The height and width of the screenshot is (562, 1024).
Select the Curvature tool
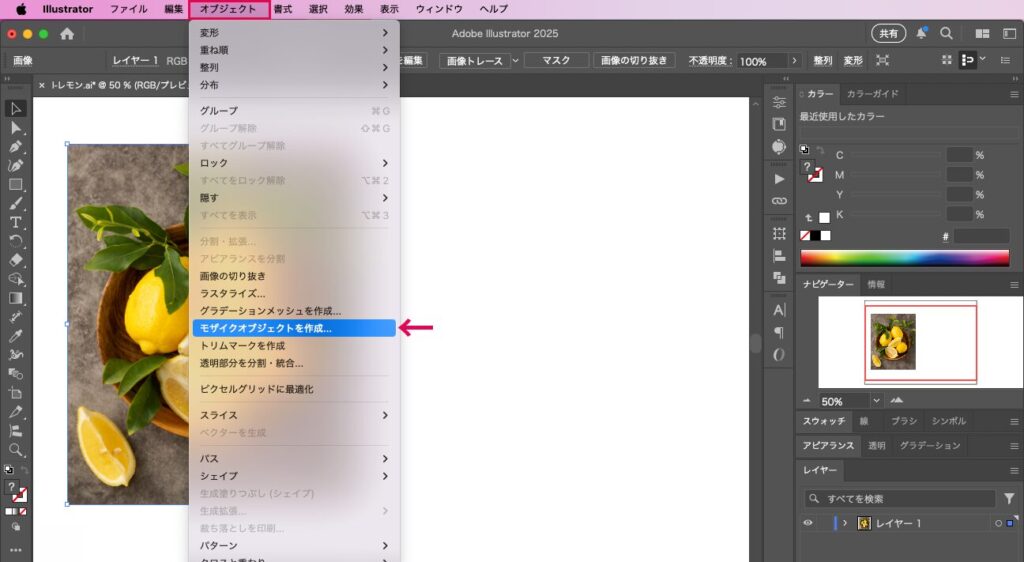pos(16,166)
